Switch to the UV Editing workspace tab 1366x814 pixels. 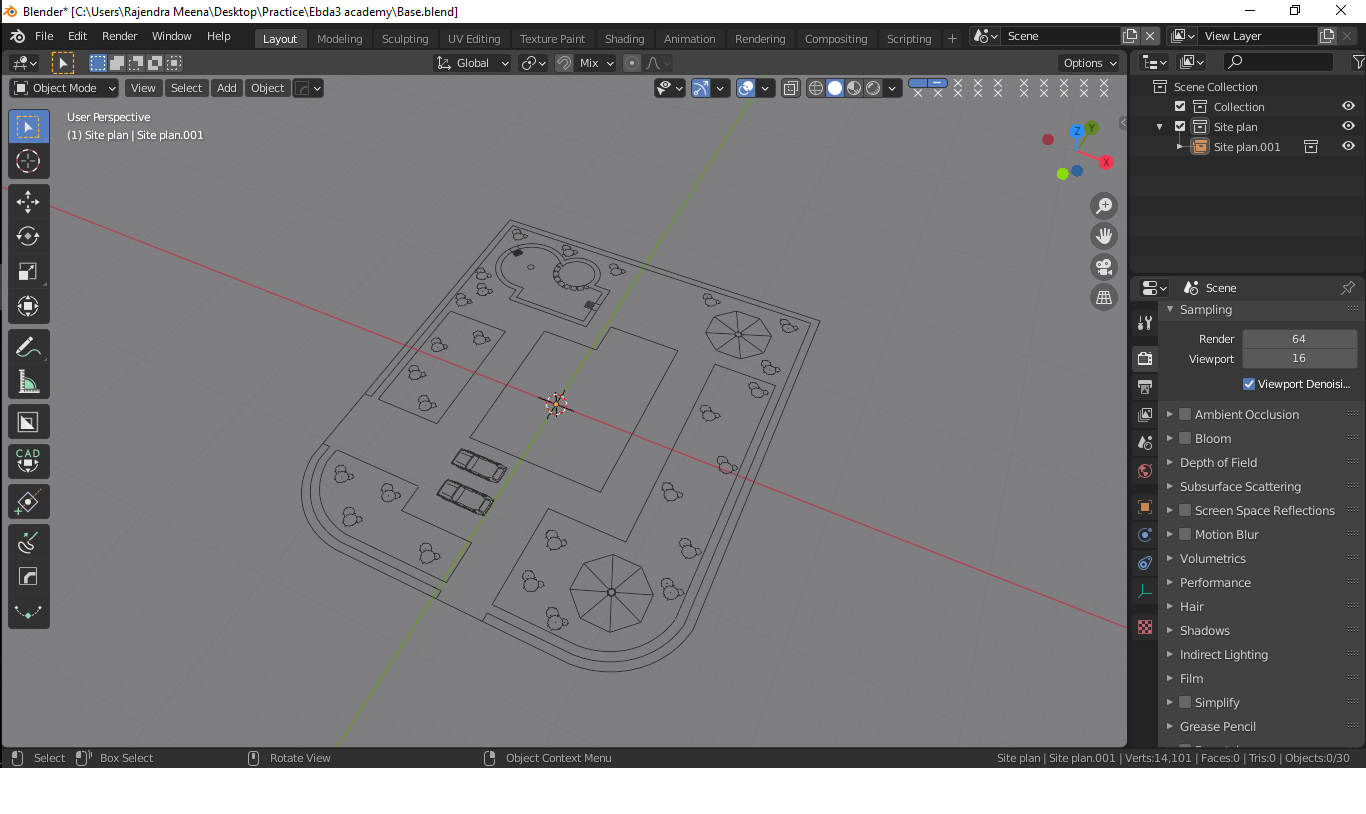[474, 39]
